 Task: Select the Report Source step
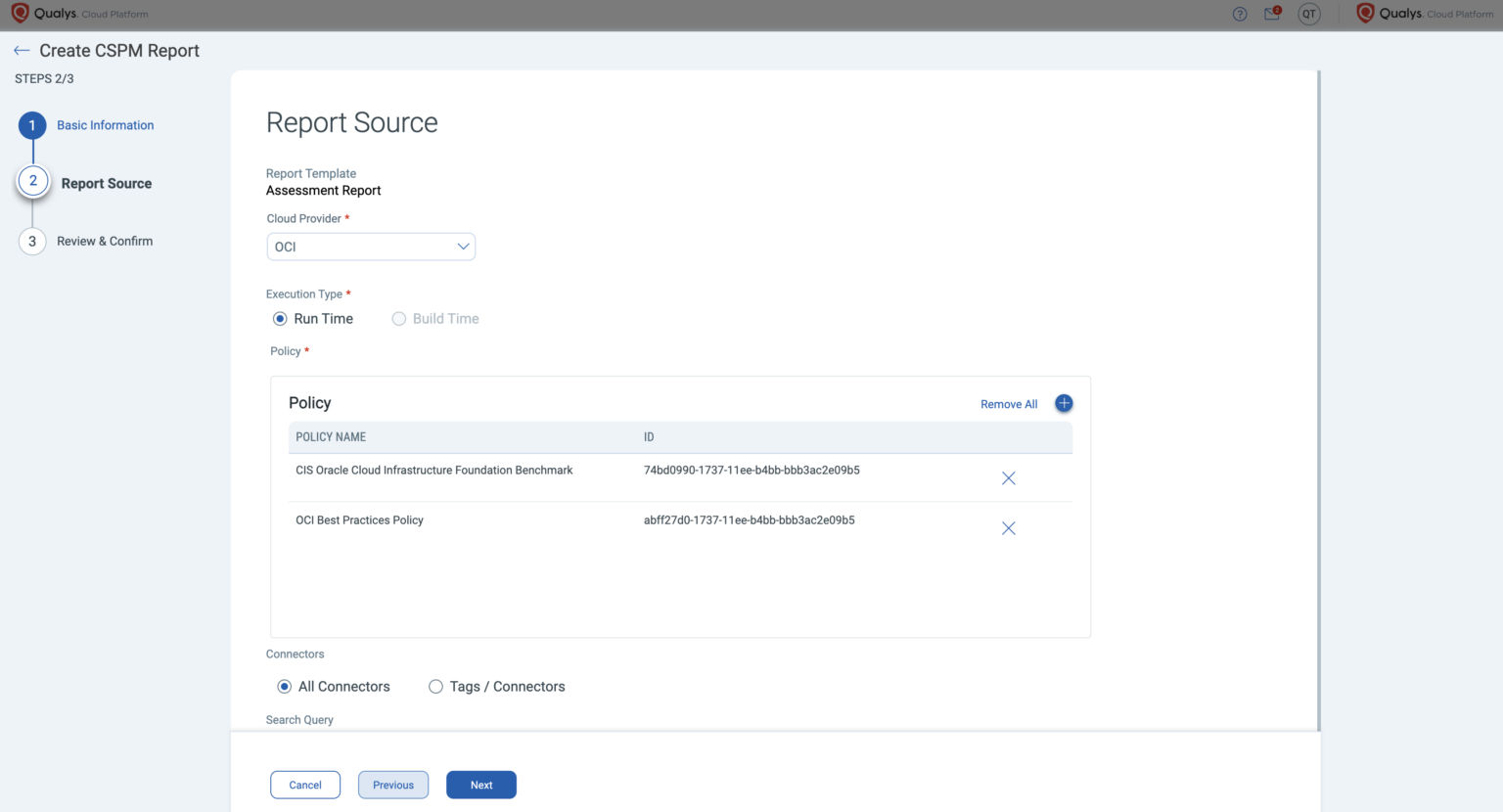click(x=106, y=183)
